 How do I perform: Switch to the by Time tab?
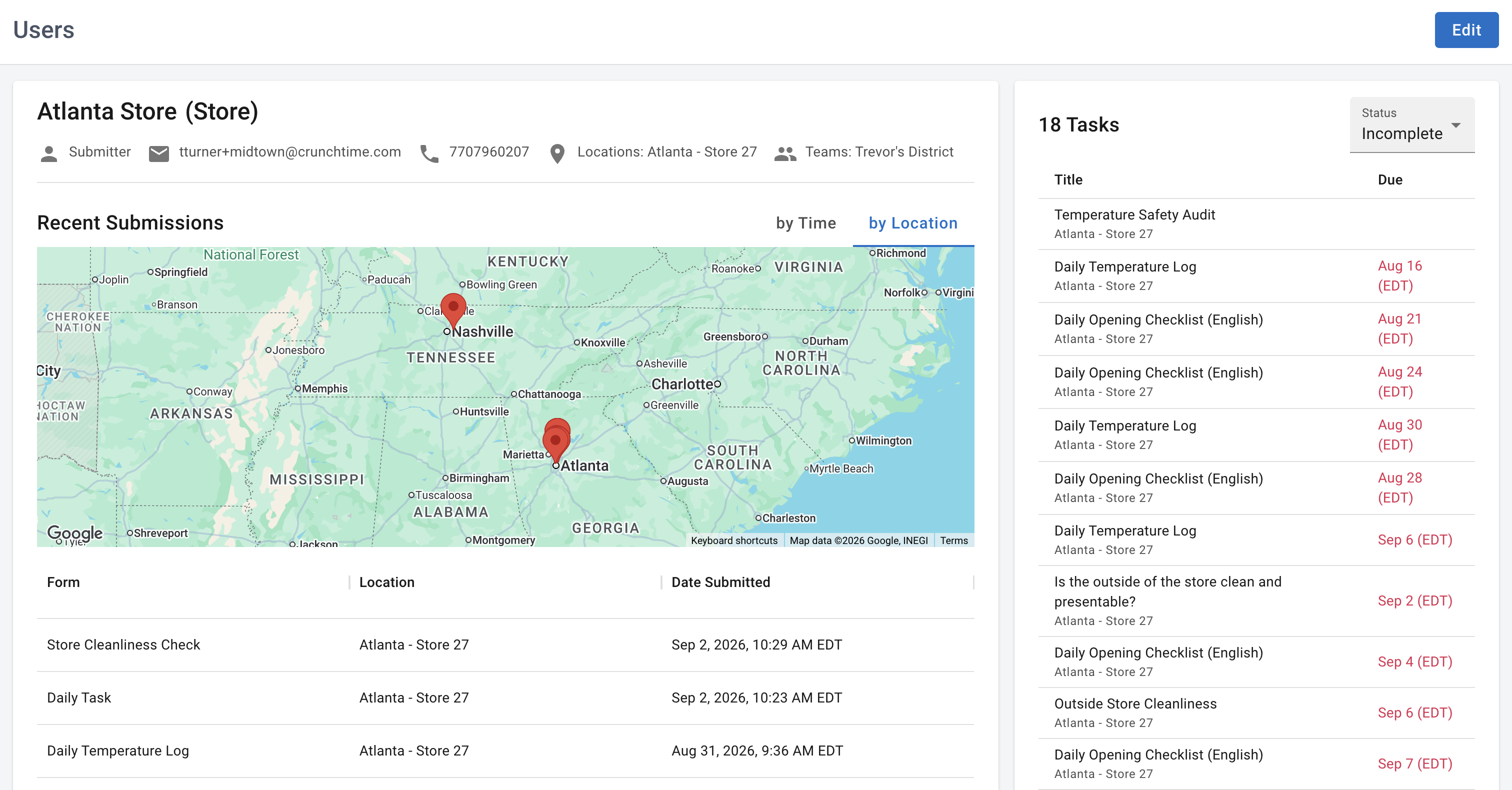coord(805,223)
